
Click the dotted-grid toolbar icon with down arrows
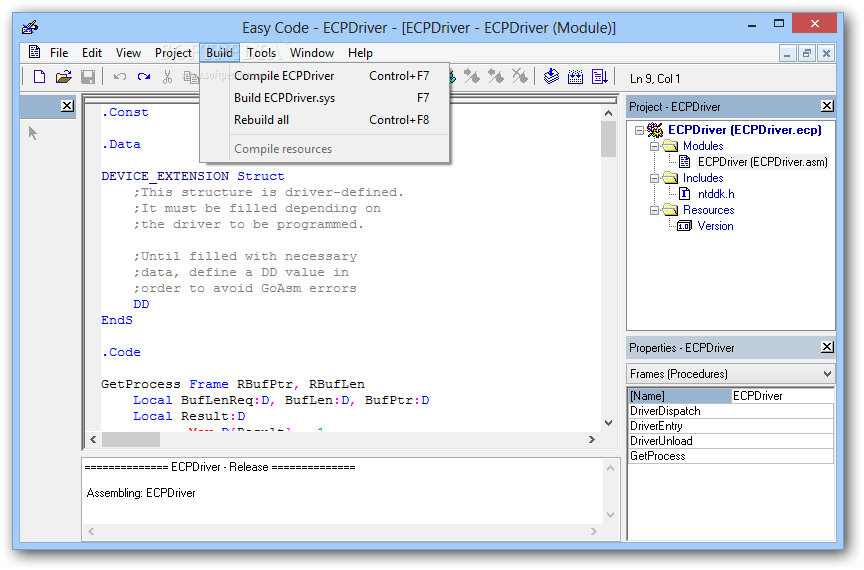[575, 77]
